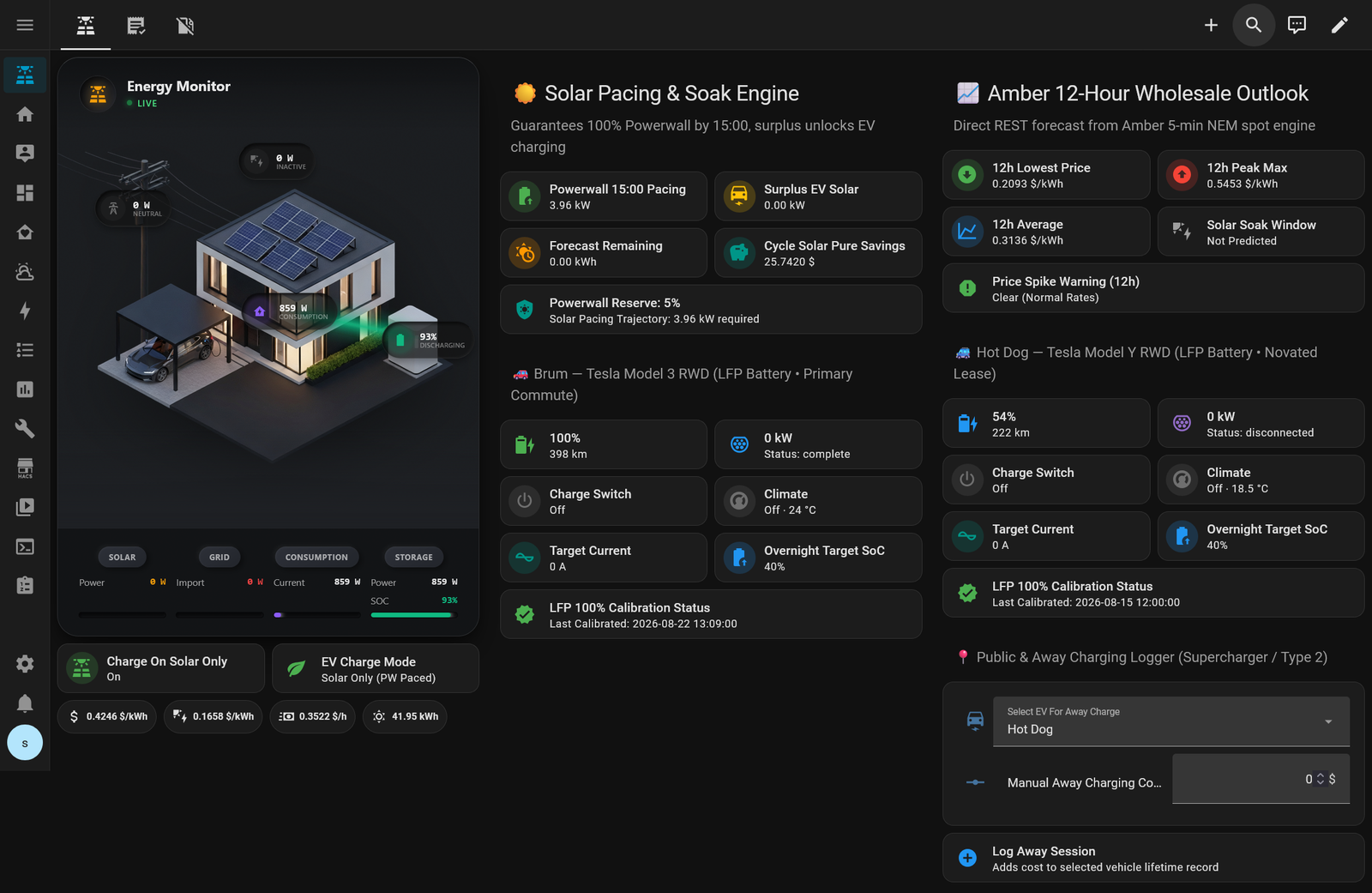
Task: Open Hot Dog's LFP 100% Calibration Status
Action: (1153, 593)
